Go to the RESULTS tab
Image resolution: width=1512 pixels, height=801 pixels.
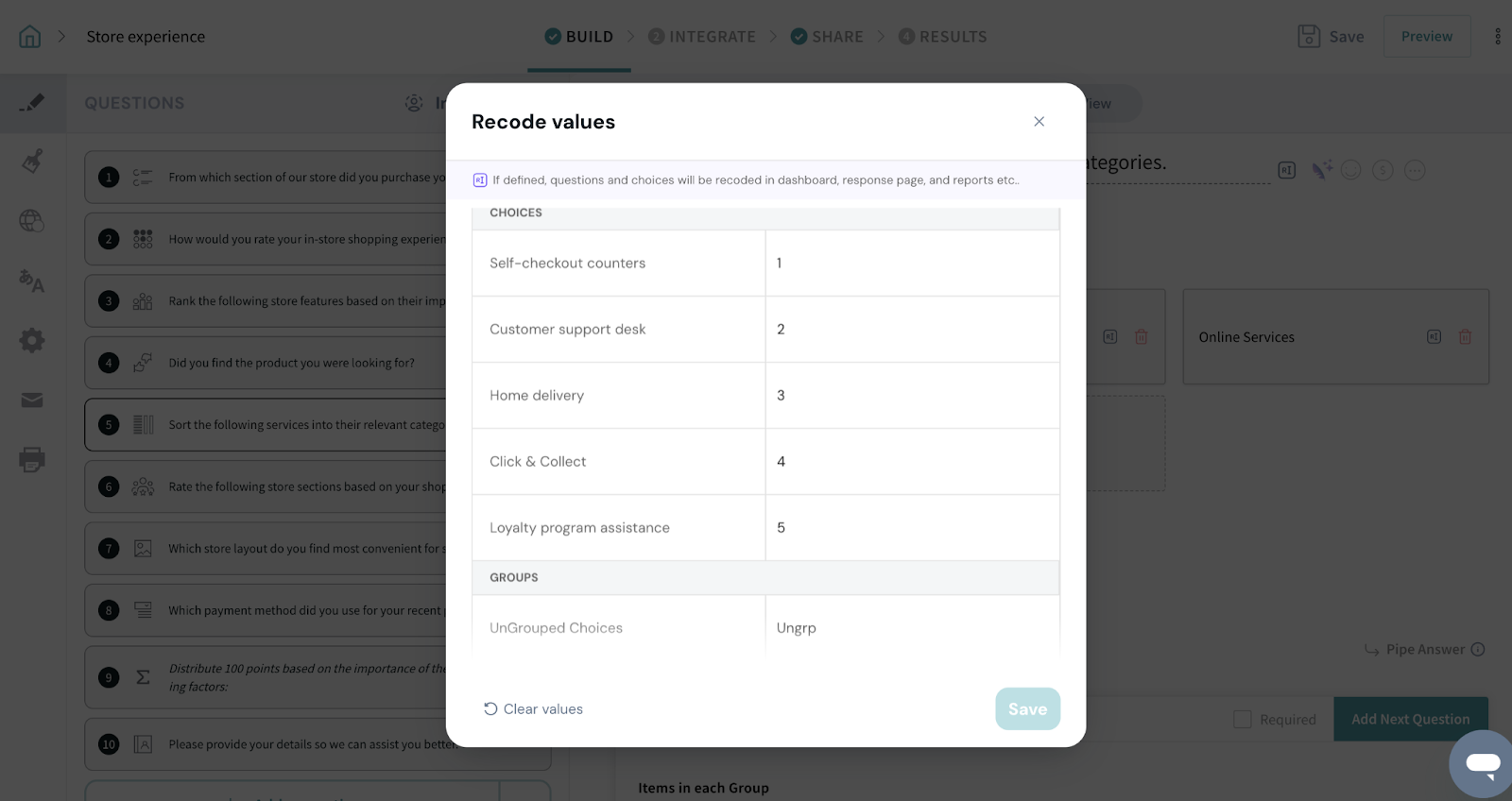(942, 37)
